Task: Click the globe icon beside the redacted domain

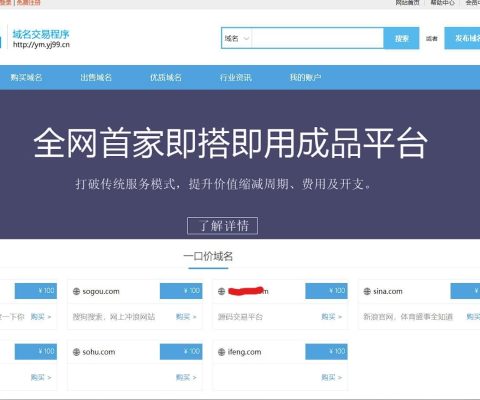Action: pos(221,291)
